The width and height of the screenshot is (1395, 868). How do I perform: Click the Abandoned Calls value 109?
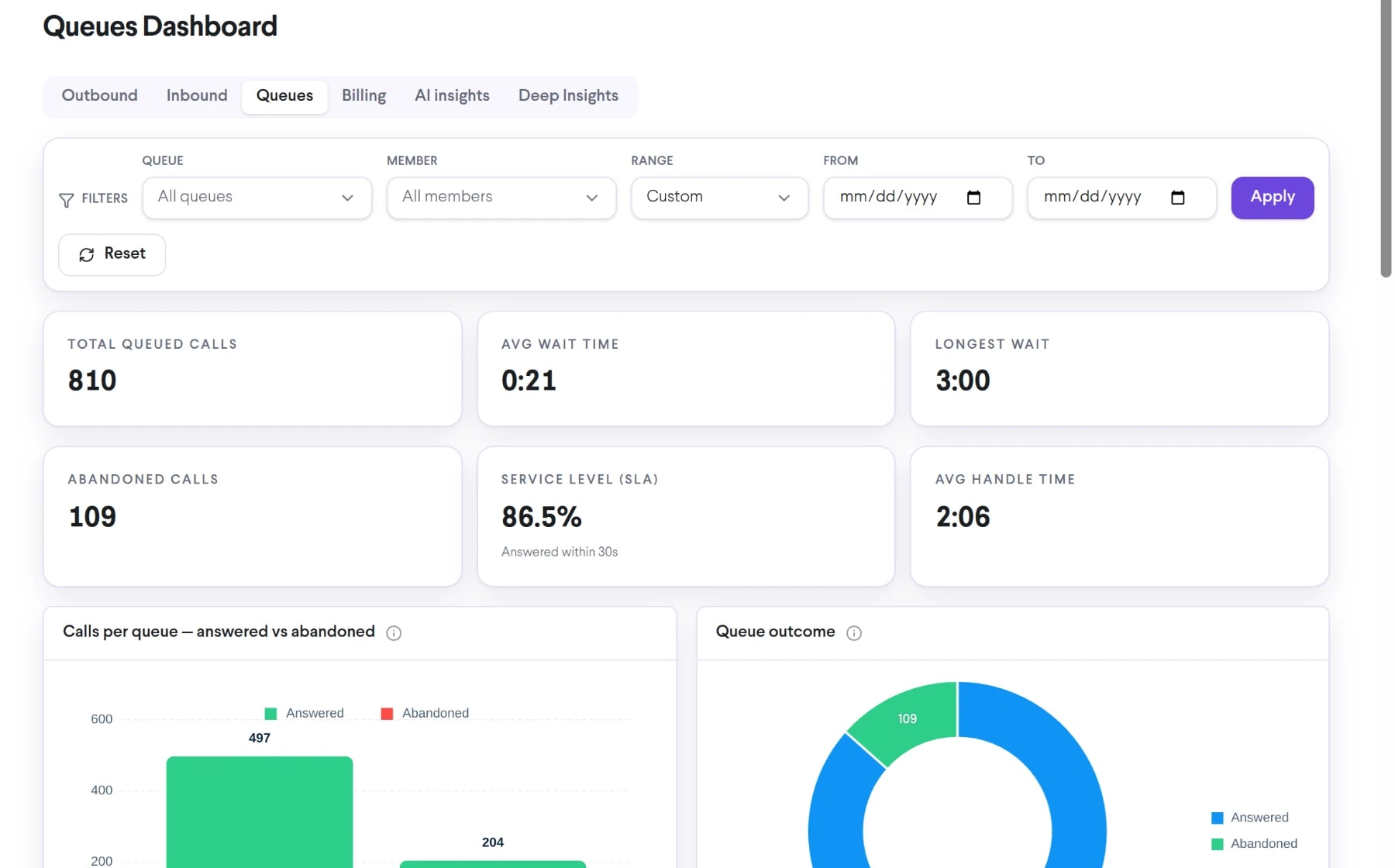[92, 517]
